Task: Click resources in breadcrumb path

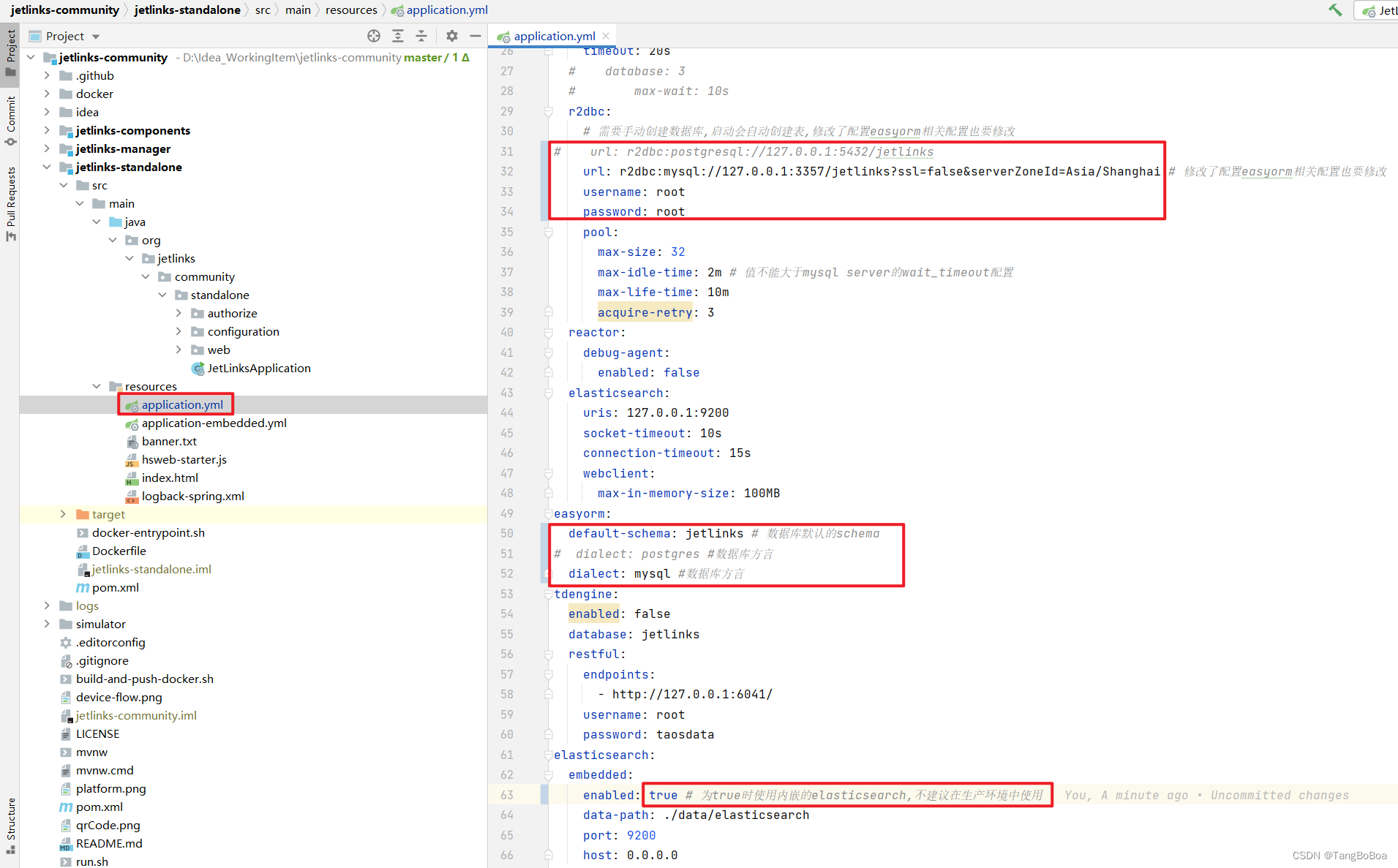Action: [351, 10]
